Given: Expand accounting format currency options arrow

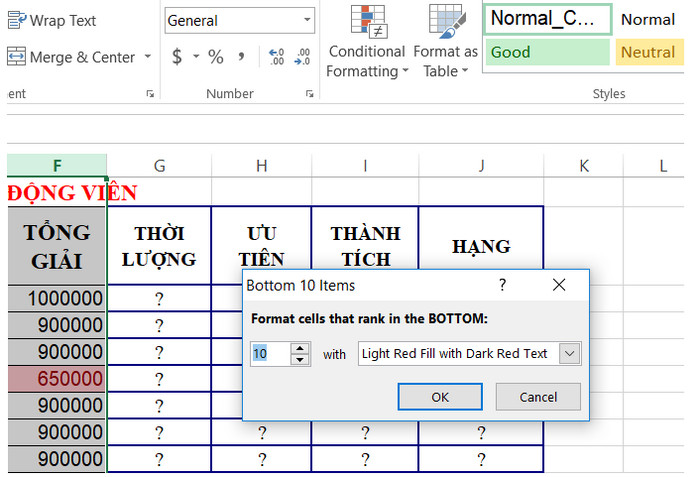Looking at the screenshot, I should (196, 57).
